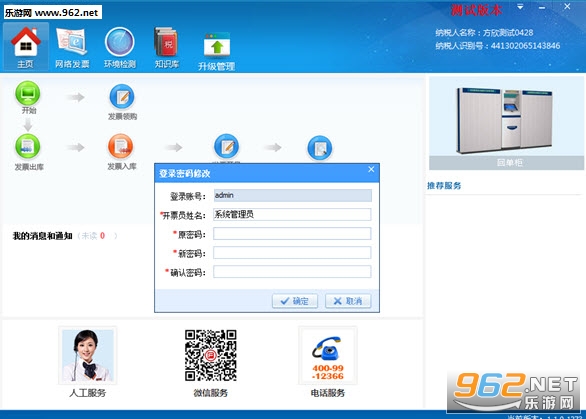Click the 微信服务 QR code

coord(210,355)
